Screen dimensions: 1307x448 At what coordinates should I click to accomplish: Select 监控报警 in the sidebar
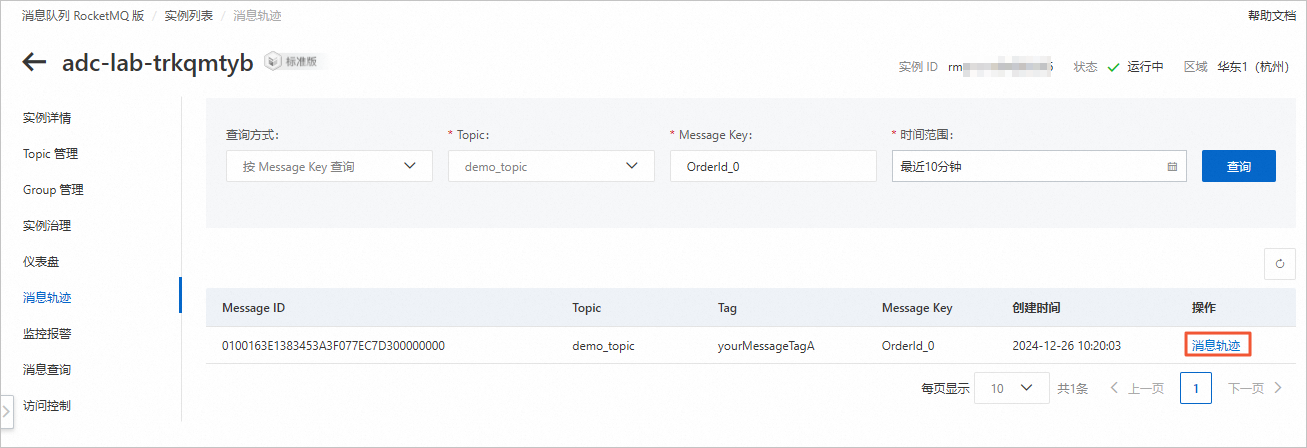coord(47,334)
